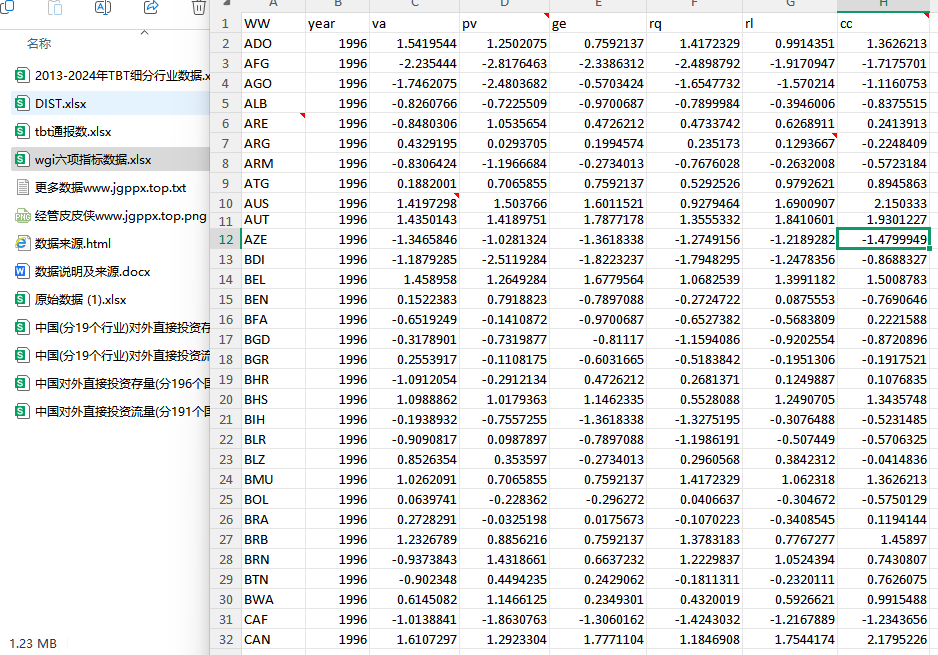The image size is (938, 655).
Task: Sort files by the 名称 column header
Action: click(39, 44)
